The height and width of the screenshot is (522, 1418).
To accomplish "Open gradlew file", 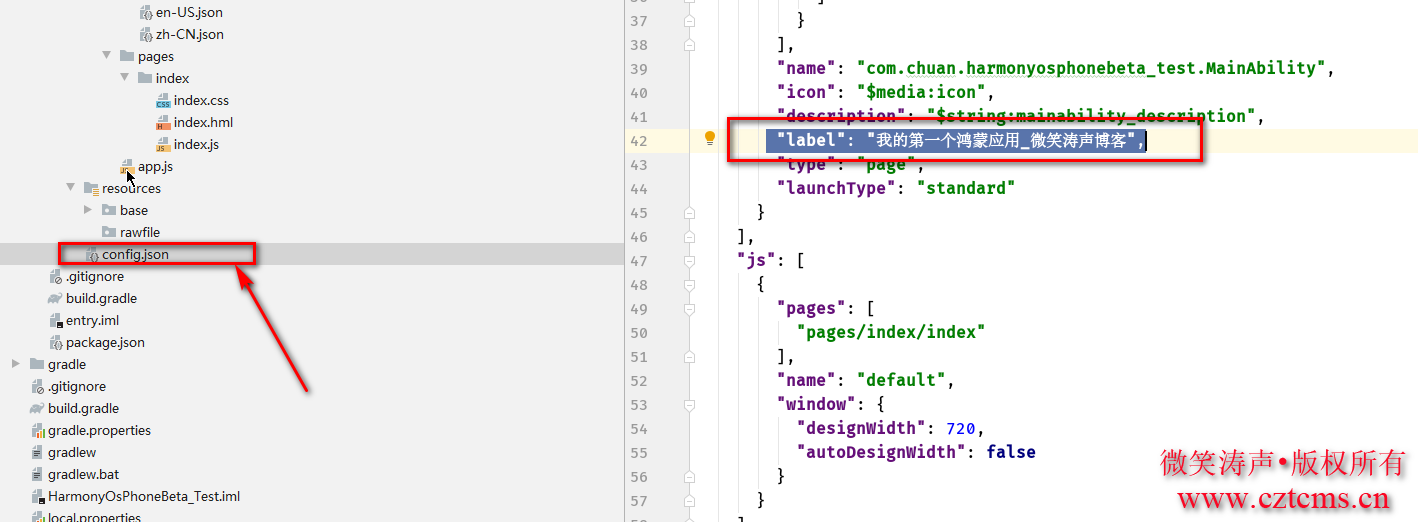I will point(72,452).
